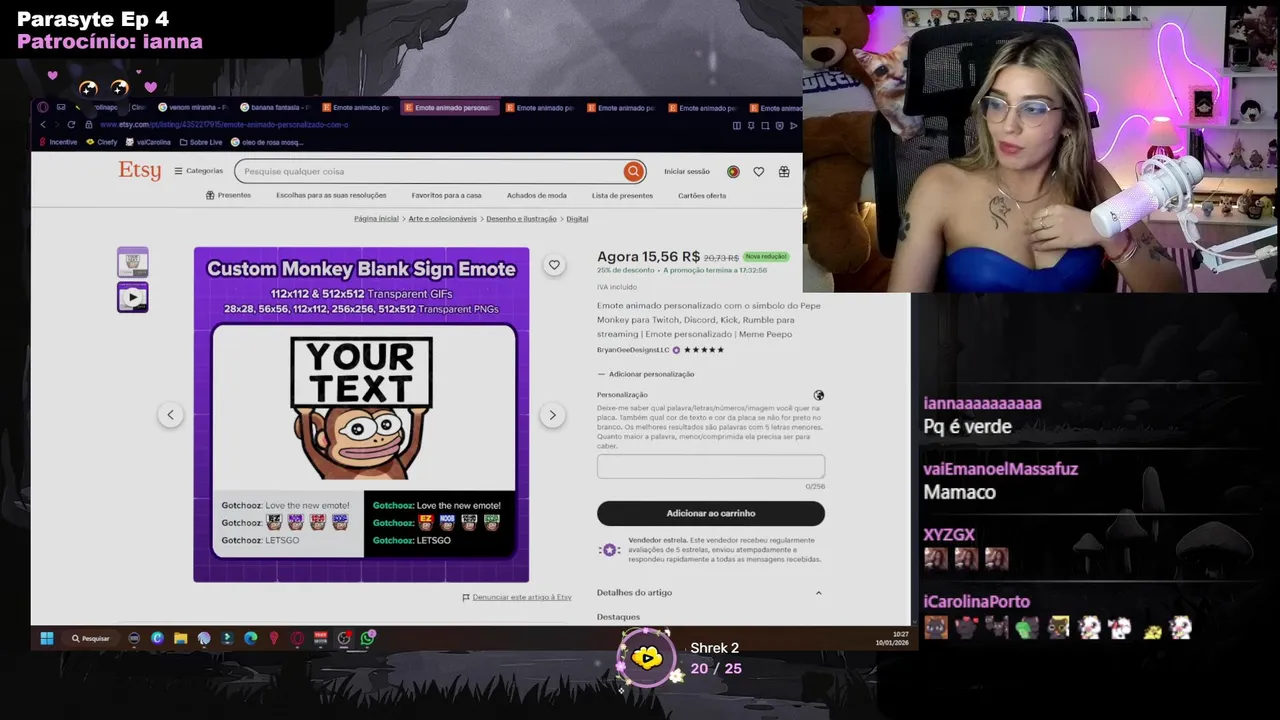
Task: Open the Incentive bookmark
Action: (x=58, y=142)
